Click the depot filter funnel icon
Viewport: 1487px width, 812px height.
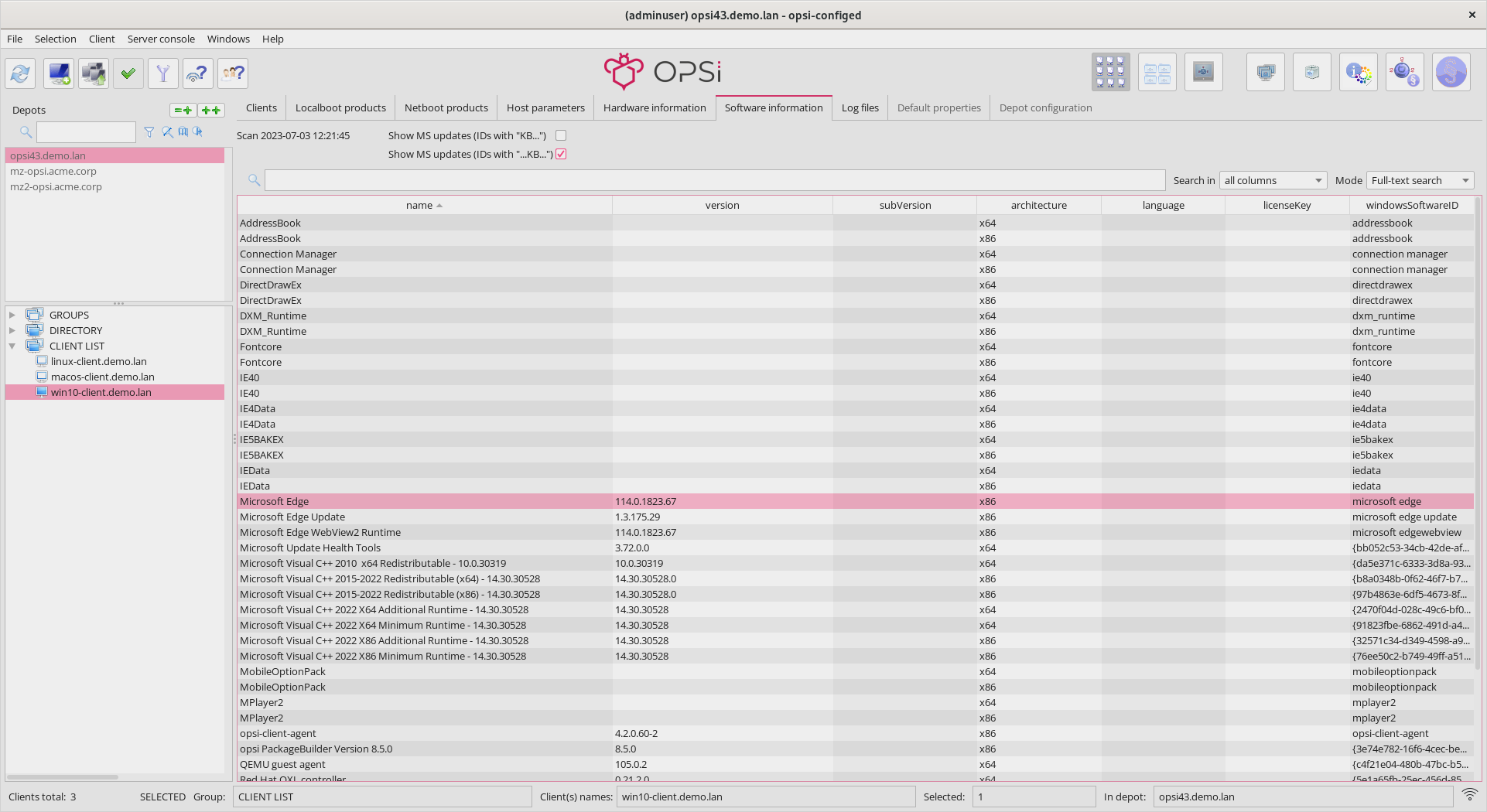pyautogui.click(x=149, y=132)
